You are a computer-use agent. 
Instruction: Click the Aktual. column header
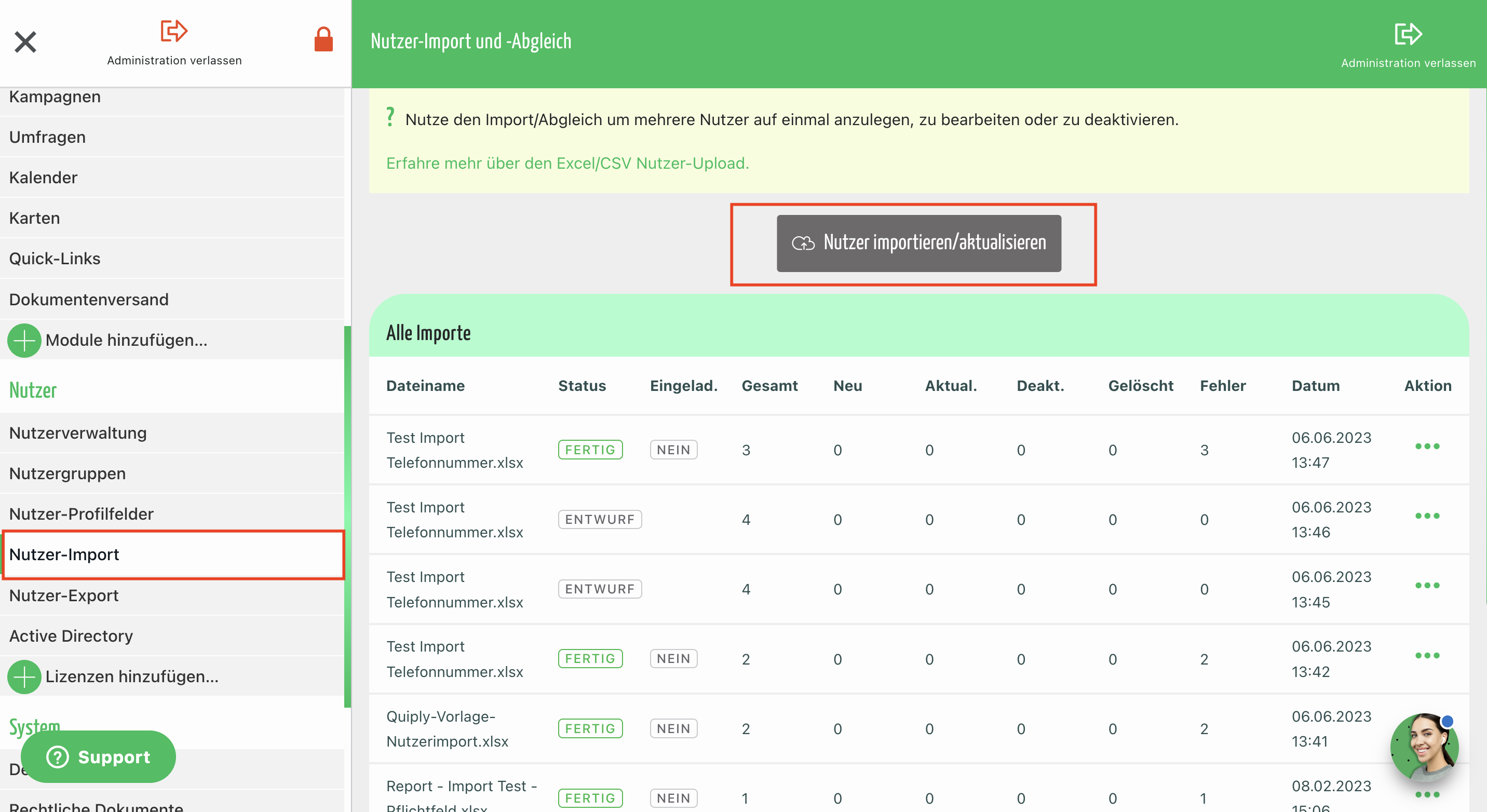click(x=951, y=386)
